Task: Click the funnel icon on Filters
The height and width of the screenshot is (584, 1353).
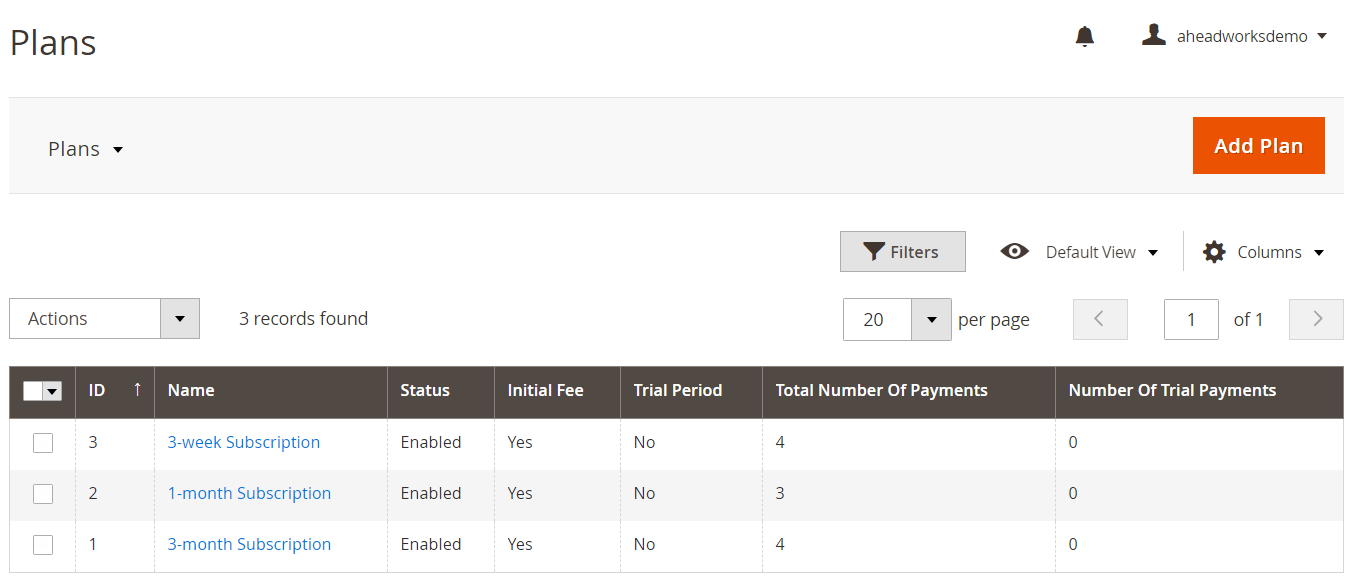Action: [x=874, y=252]
